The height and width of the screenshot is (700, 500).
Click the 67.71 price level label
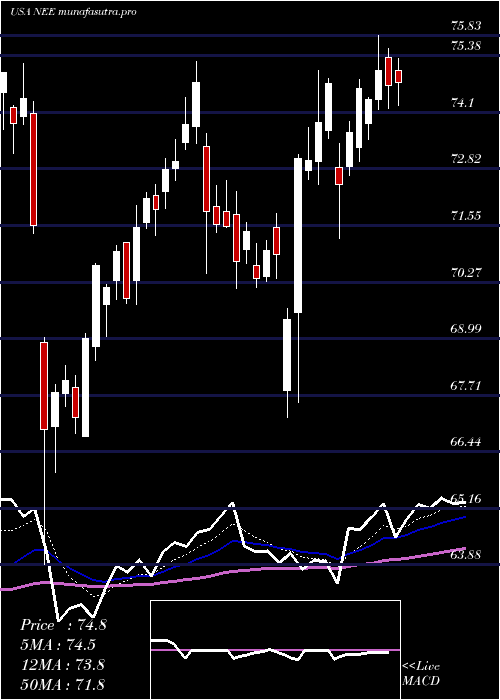click(466, 386)
